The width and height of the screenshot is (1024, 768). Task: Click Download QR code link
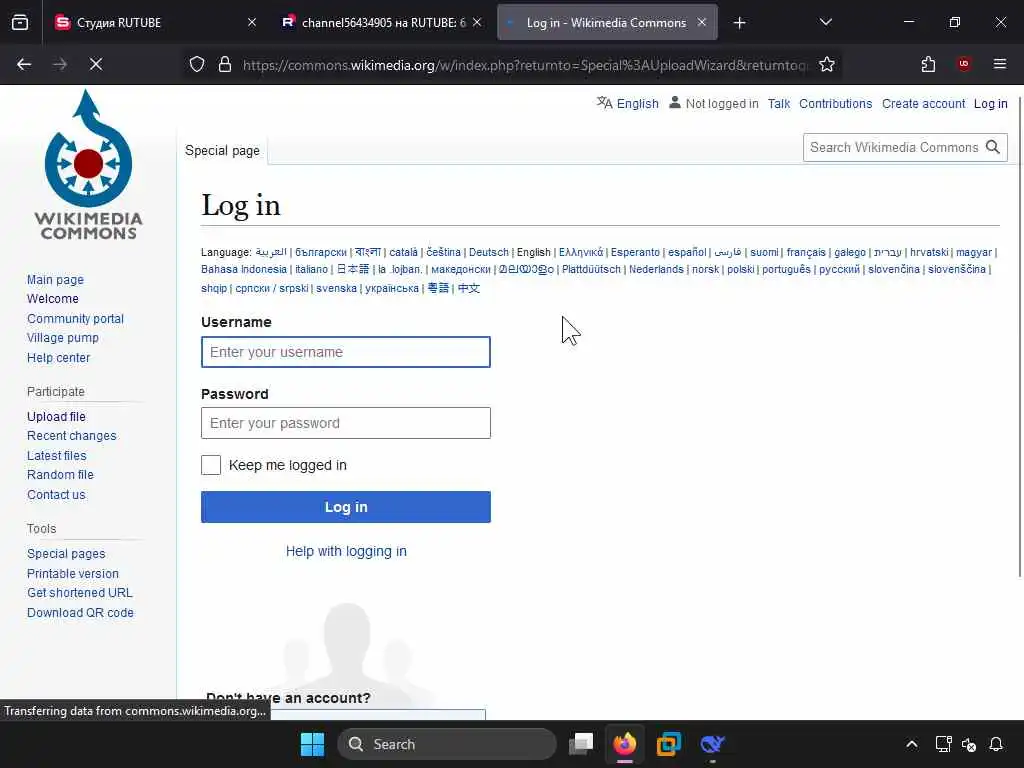pyautogui.click(x=80, y=613)
